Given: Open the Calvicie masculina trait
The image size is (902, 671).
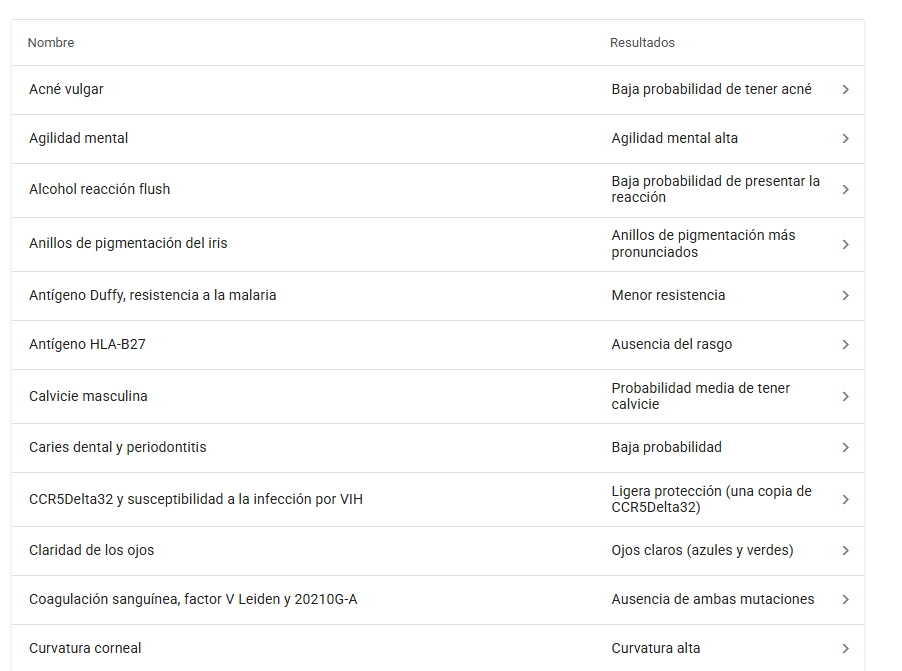Looking at the screenshot, I should click(88, 397).
